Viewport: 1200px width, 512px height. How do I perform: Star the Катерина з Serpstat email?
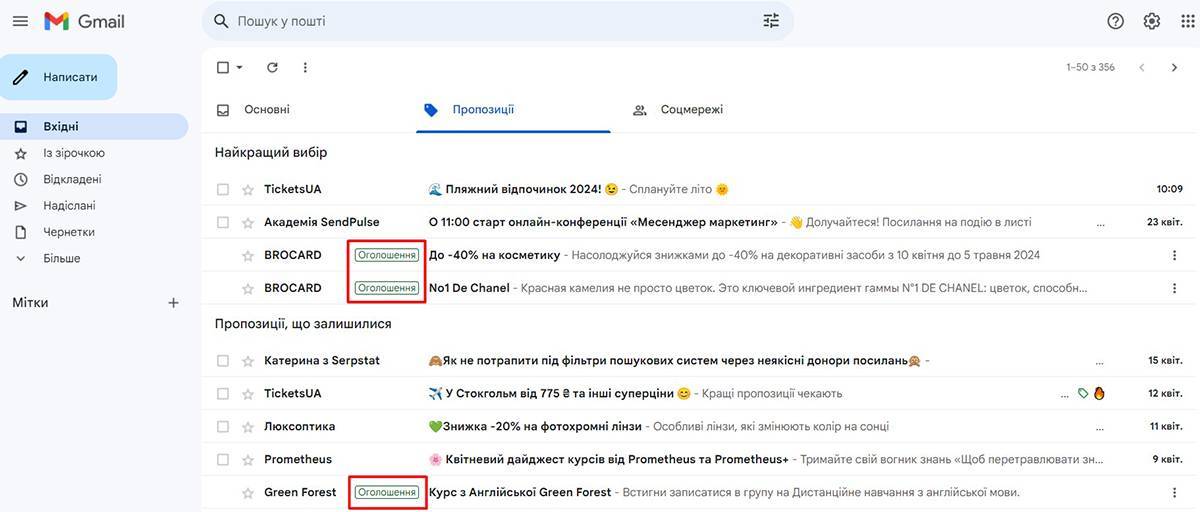pos(248,360)
